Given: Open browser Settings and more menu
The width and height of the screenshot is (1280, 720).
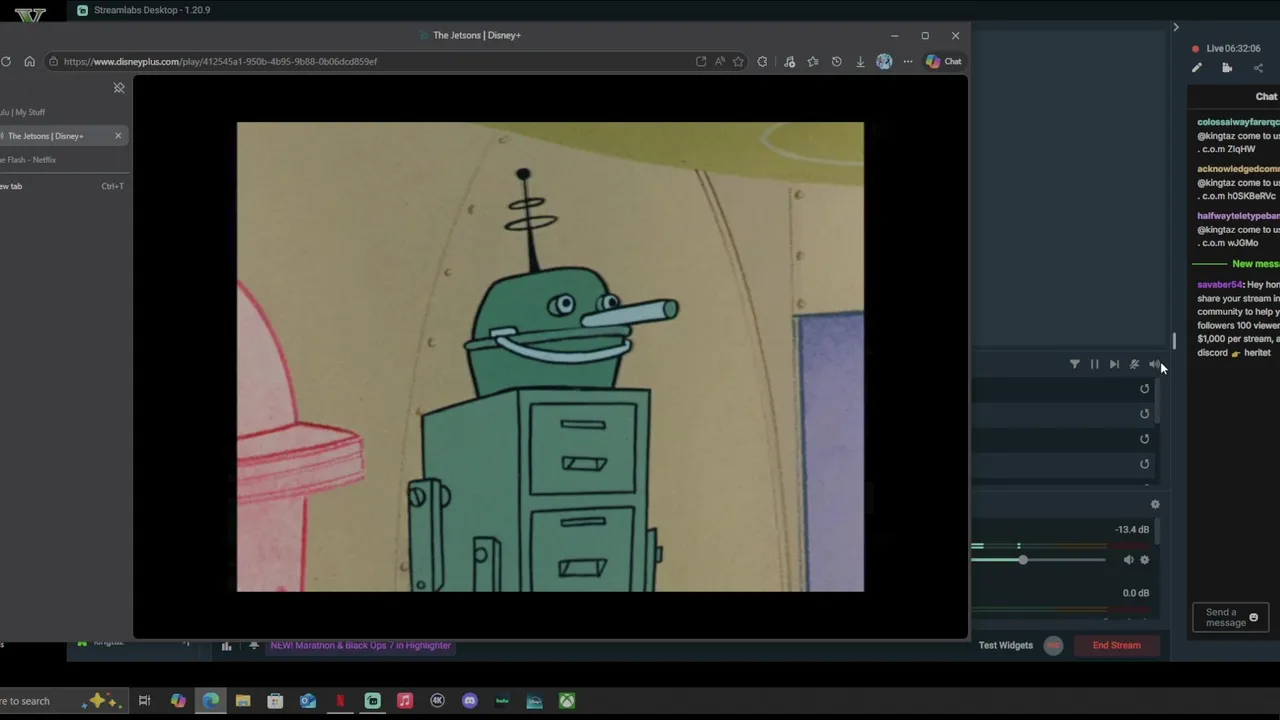Looking at the screenshot, I should (908, 62).
